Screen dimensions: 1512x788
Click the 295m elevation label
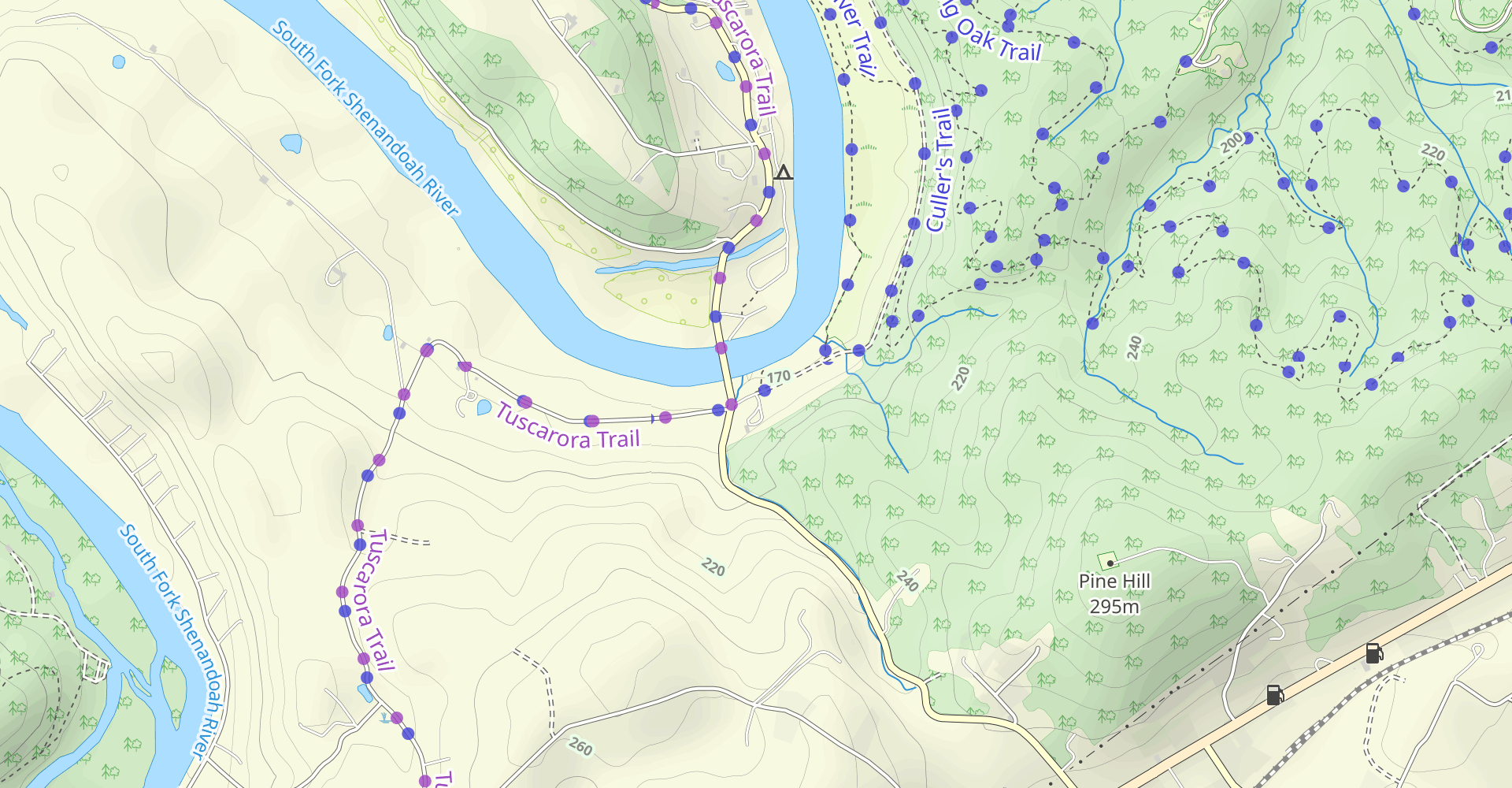click(x=1114, y=606)
